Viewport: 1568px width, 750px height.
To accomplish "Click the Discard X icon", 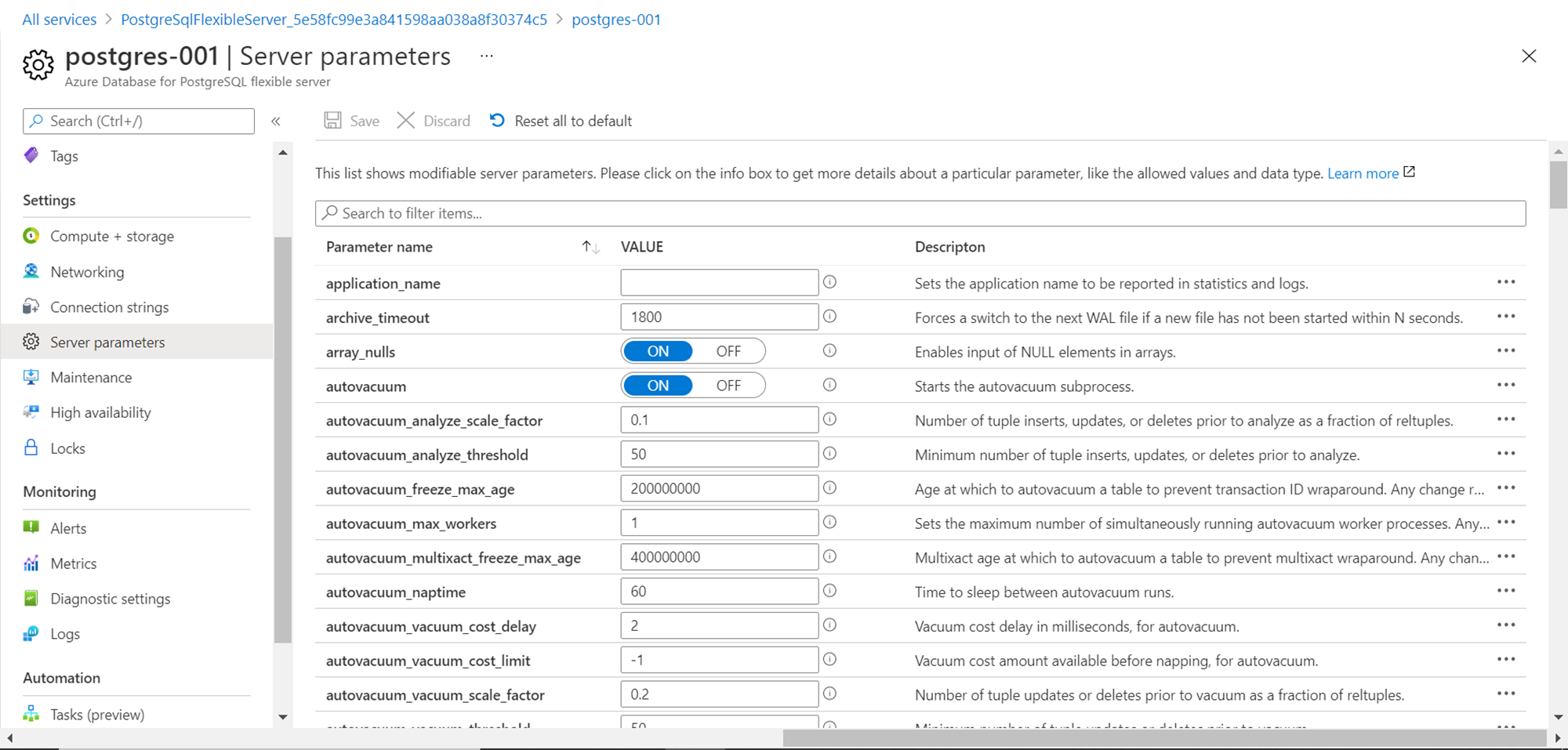I will (406, 121).
